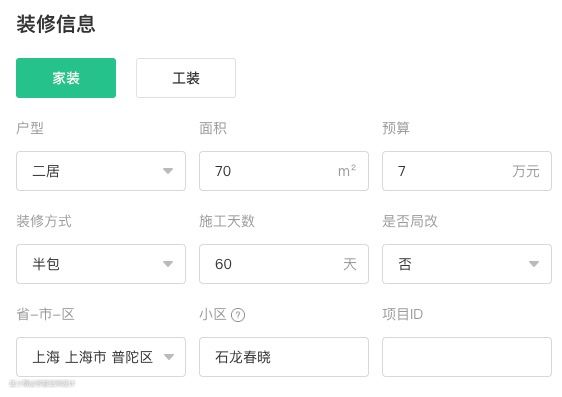This screenshot has height=397, width=562.
Task: Expand the 装修方式 dropdown showing 半包
Action: coord(101,264)
